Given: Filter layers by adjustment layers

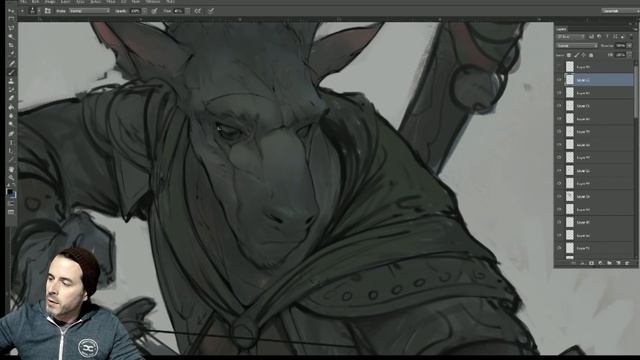Looking at the screenshot, I should tap(599, 36).
